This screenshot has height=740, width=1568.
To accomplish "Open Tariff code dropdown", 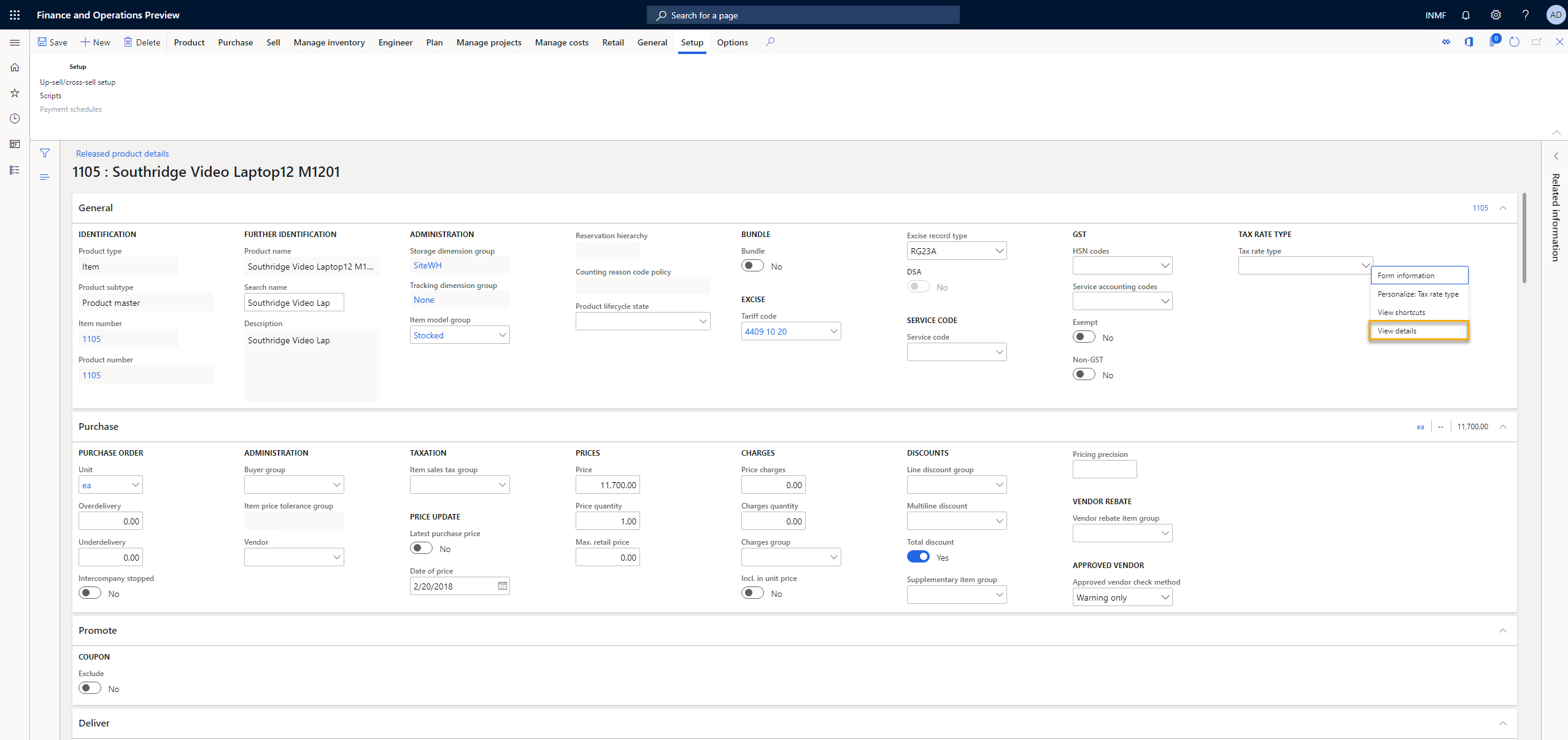I will [833, 331].
